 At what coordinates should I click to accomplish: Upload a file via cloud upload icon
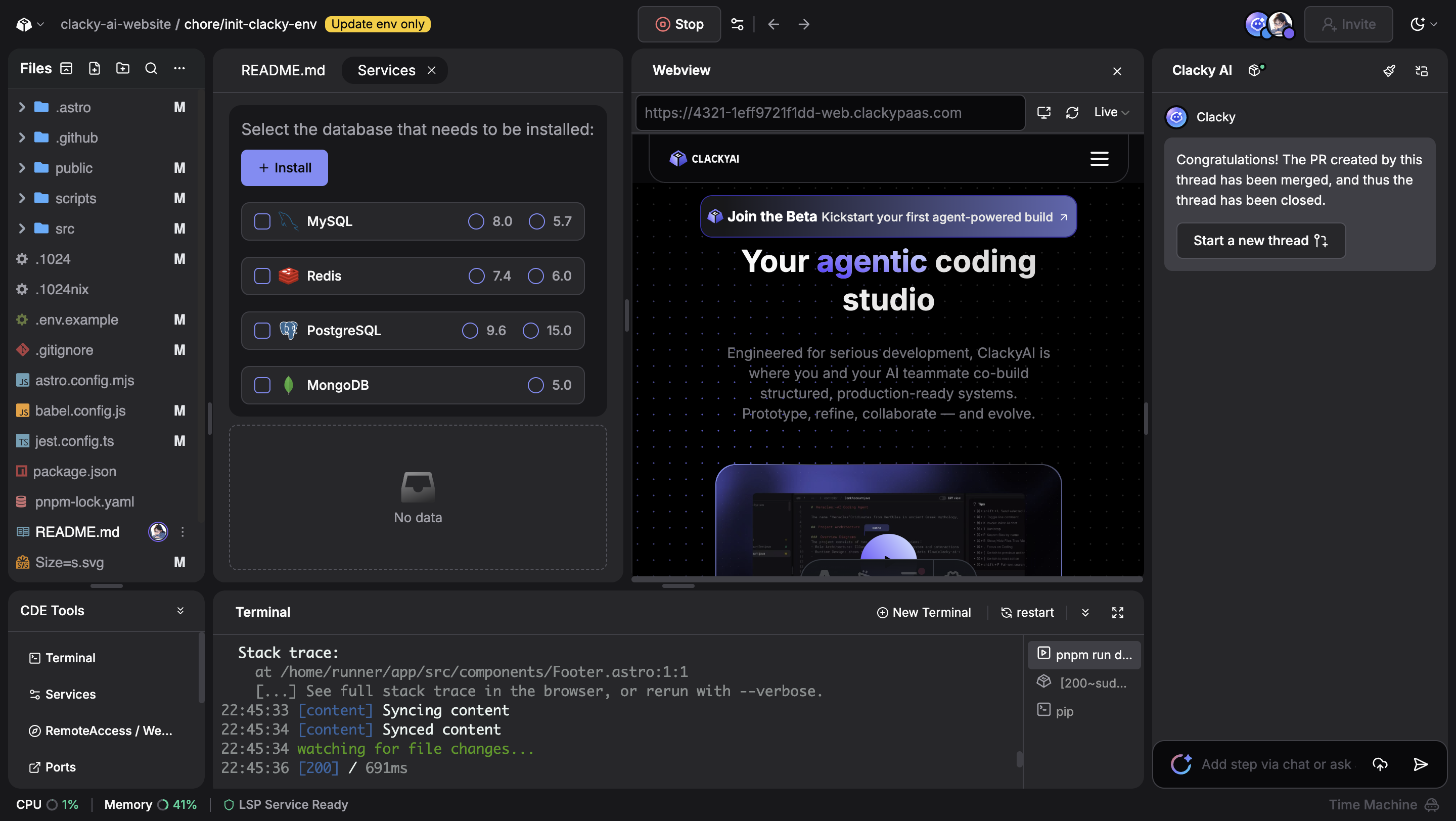pyautogui.click(x=1380, y=764)
